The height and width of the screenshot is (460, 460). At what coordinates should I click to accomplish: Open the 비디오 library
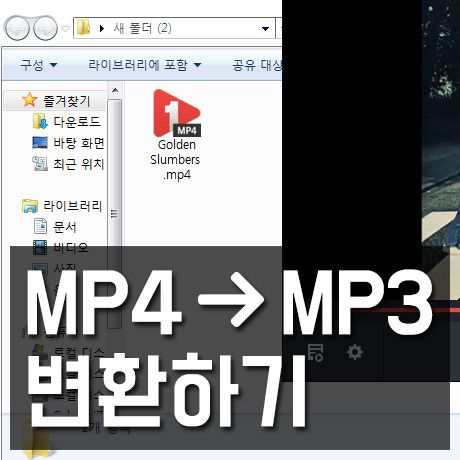point(71,248)
